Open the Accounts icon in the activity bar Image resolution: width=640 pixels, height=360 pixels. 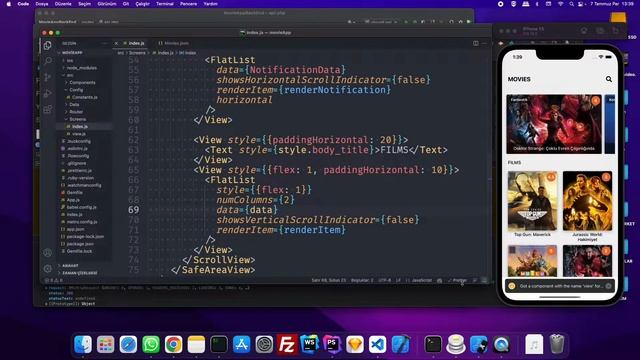click(x=47, y=253)
